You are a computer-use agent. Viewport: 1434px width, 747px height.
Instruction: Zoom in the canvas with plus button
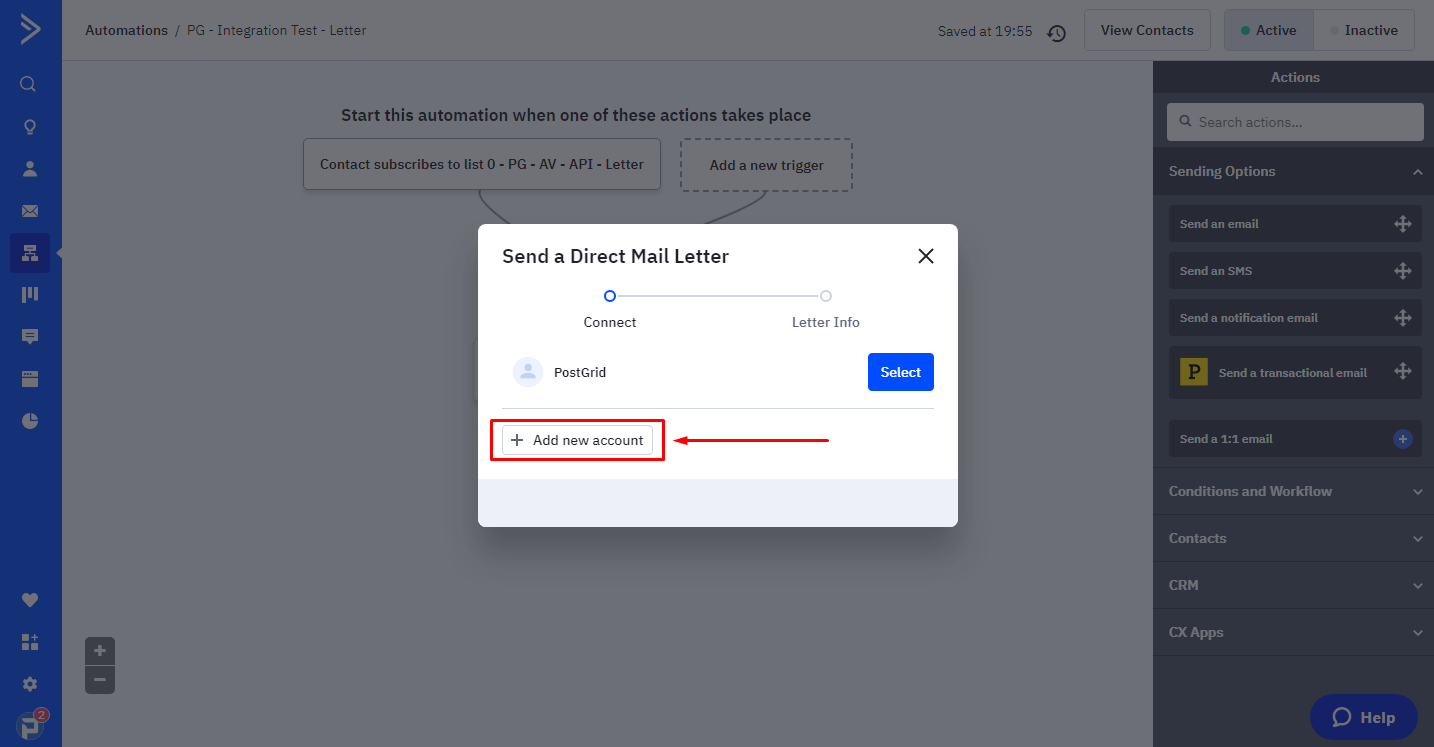click(100, 651)
